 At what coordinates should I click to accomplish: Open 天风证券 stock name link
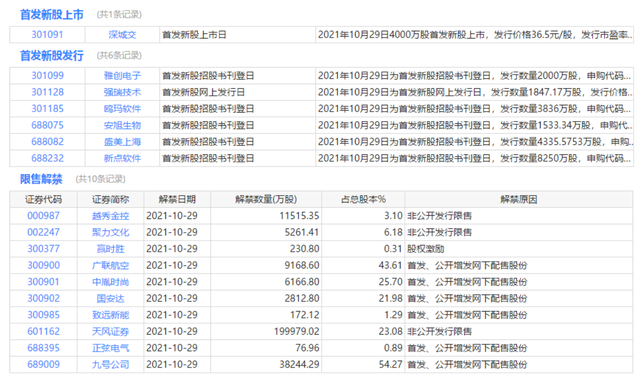(110, 332)
